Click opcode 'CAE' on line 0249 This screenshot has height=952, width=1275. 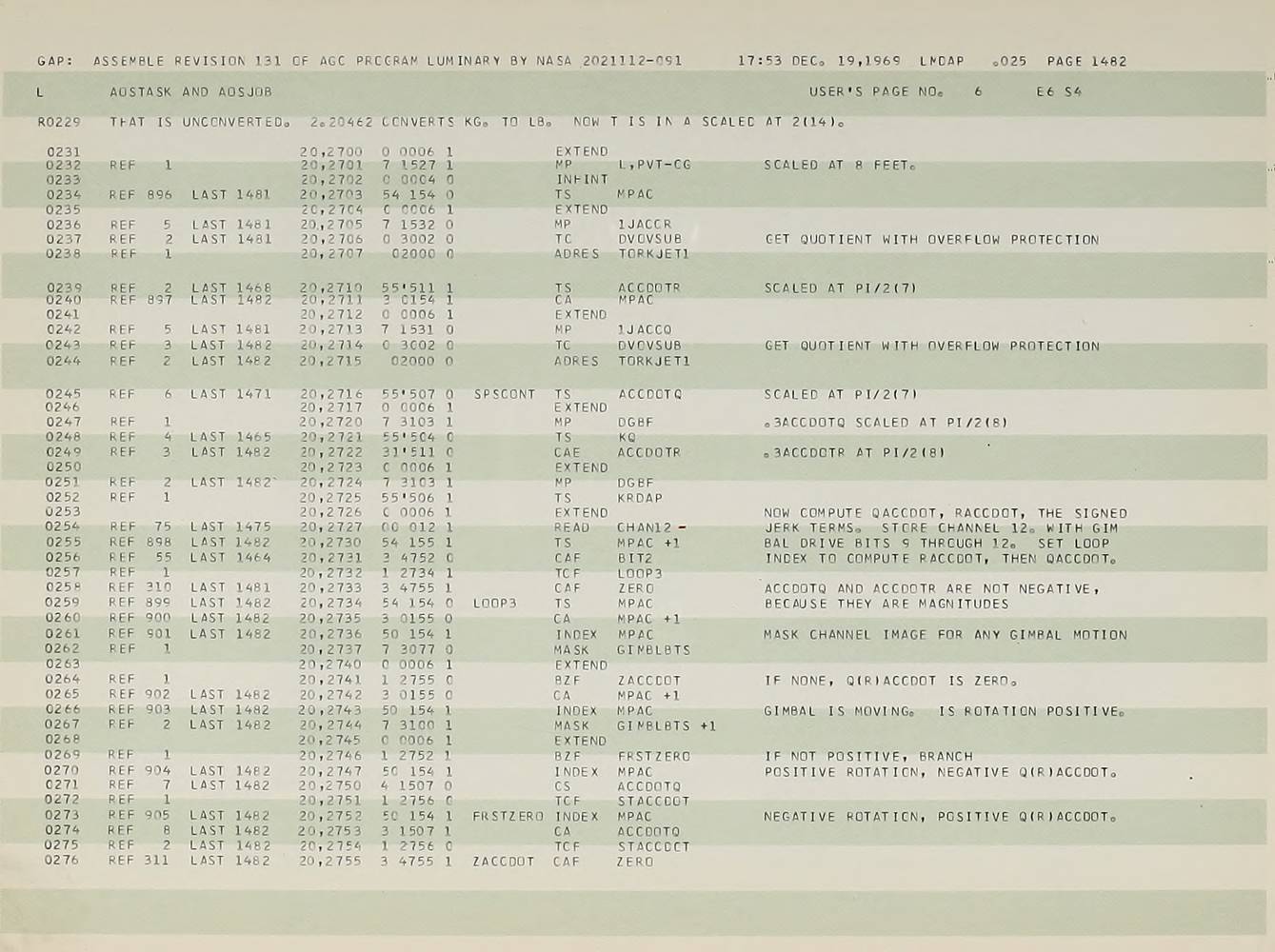point(567,452)
